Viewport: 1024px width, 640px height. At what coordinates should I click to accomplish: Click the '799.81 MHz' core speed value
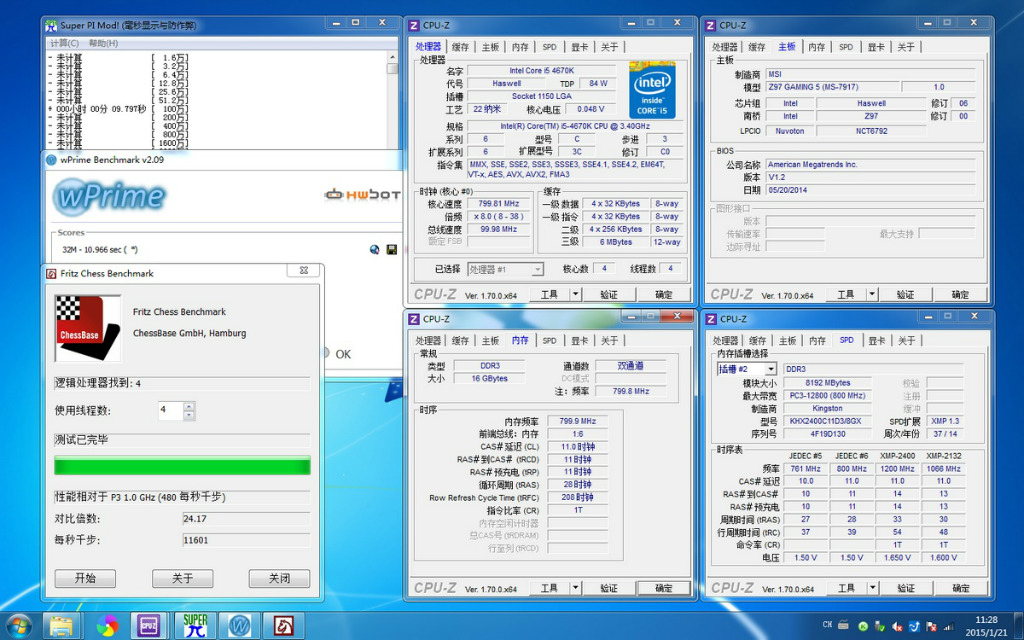click(498, 204)
